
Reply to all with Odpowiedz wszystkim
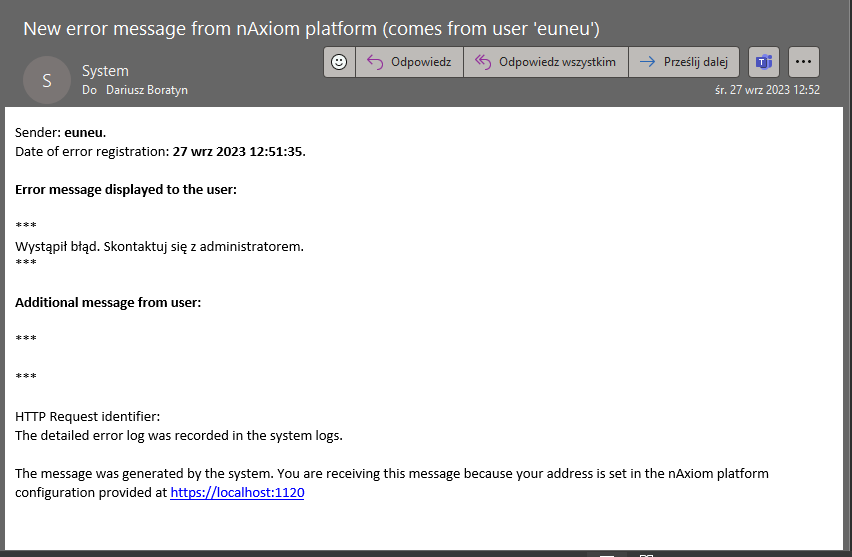pos(545,62)
